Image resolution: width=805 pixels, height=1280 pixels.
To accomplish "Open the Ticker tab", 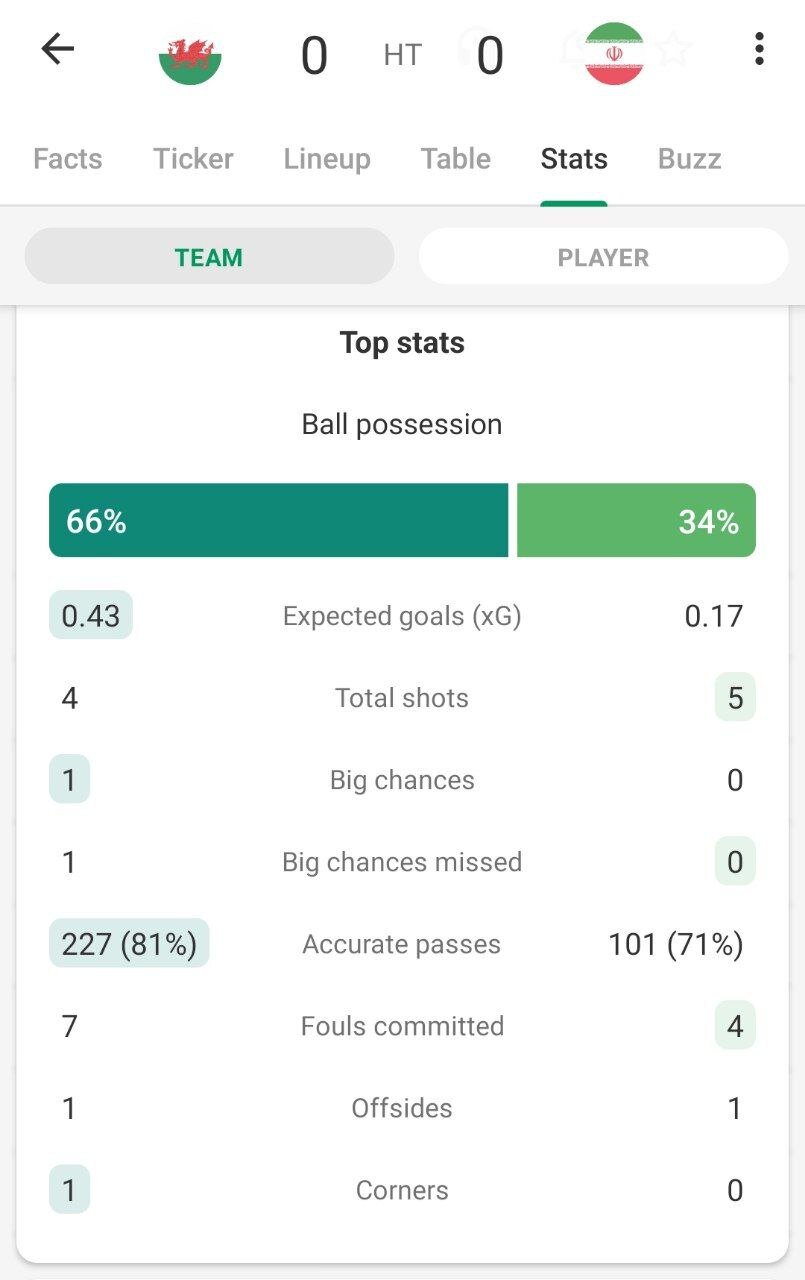I will 193,159.
